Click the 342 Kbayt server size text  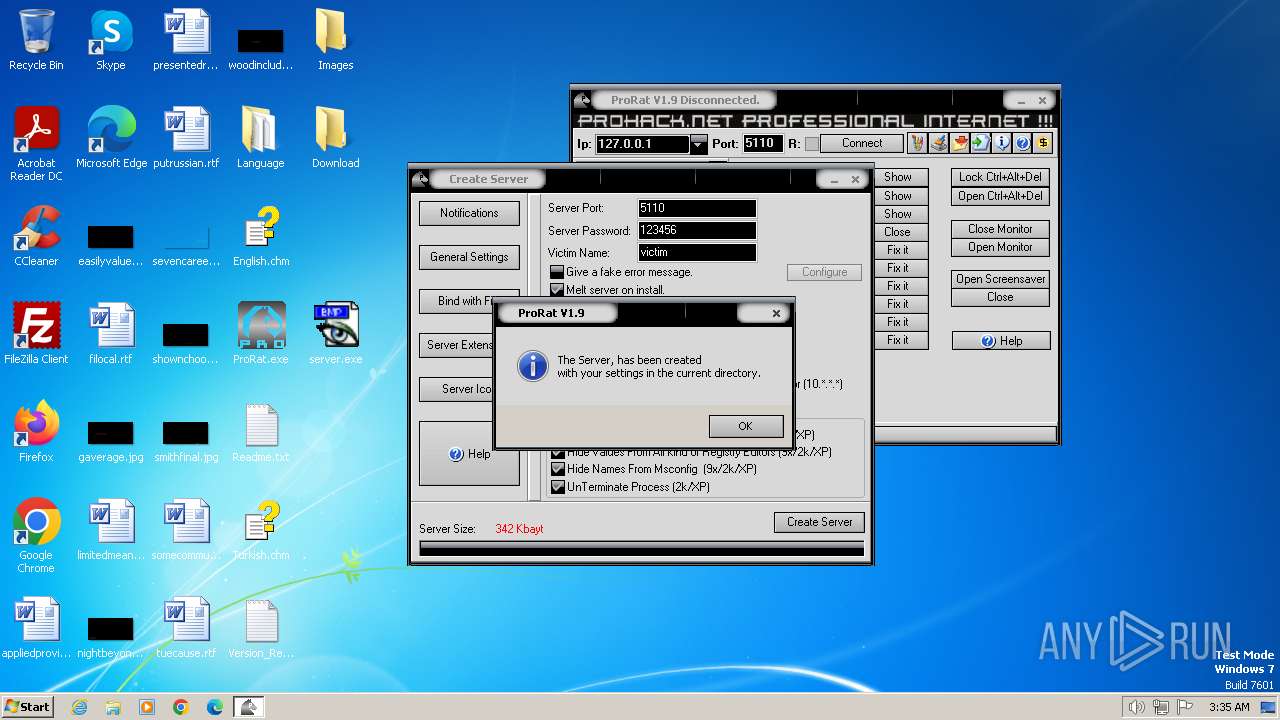coord(519,529)
